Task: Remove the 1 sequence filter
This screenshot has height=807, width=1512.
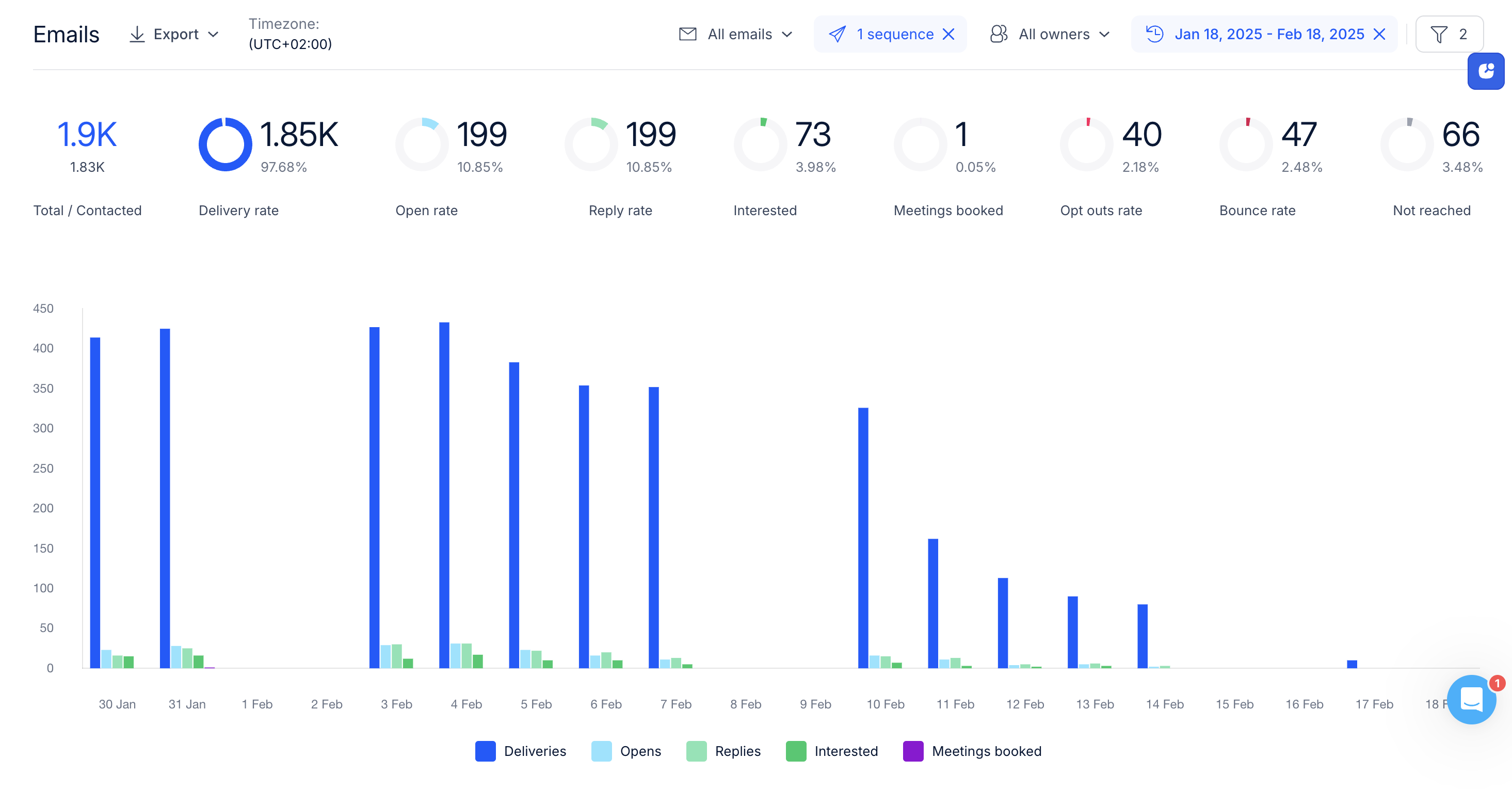Action: [948, 34]
